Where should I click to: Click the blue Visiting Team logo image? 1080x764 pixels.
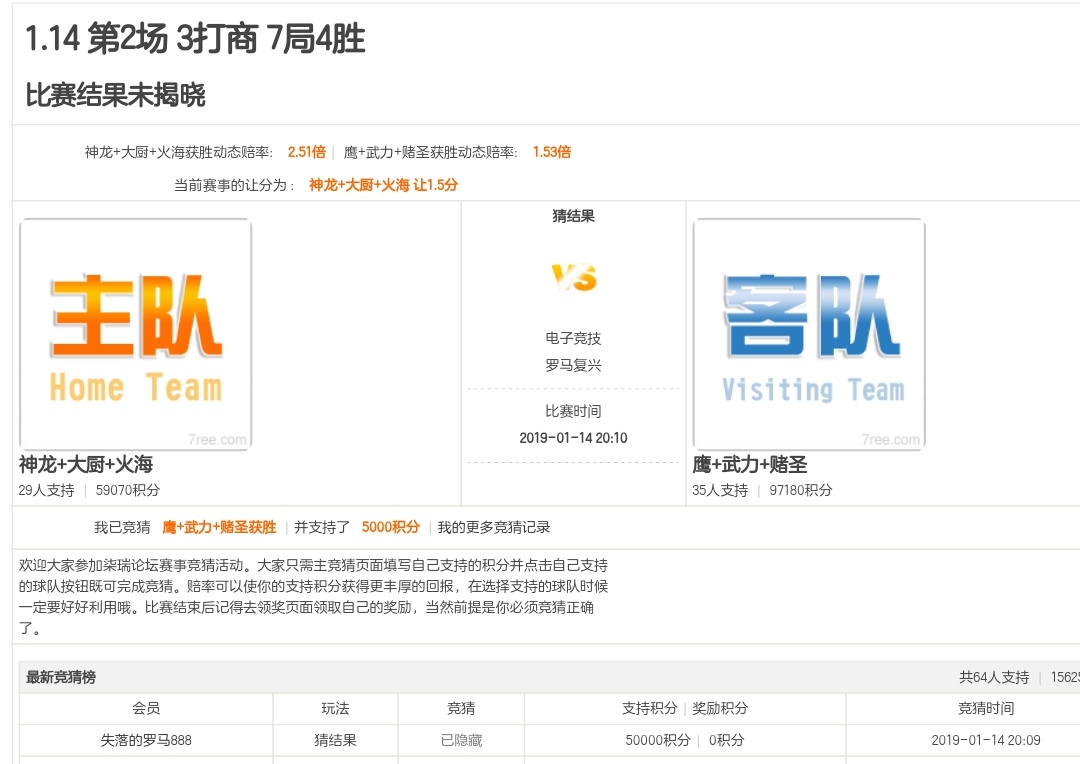pos(809,334)
